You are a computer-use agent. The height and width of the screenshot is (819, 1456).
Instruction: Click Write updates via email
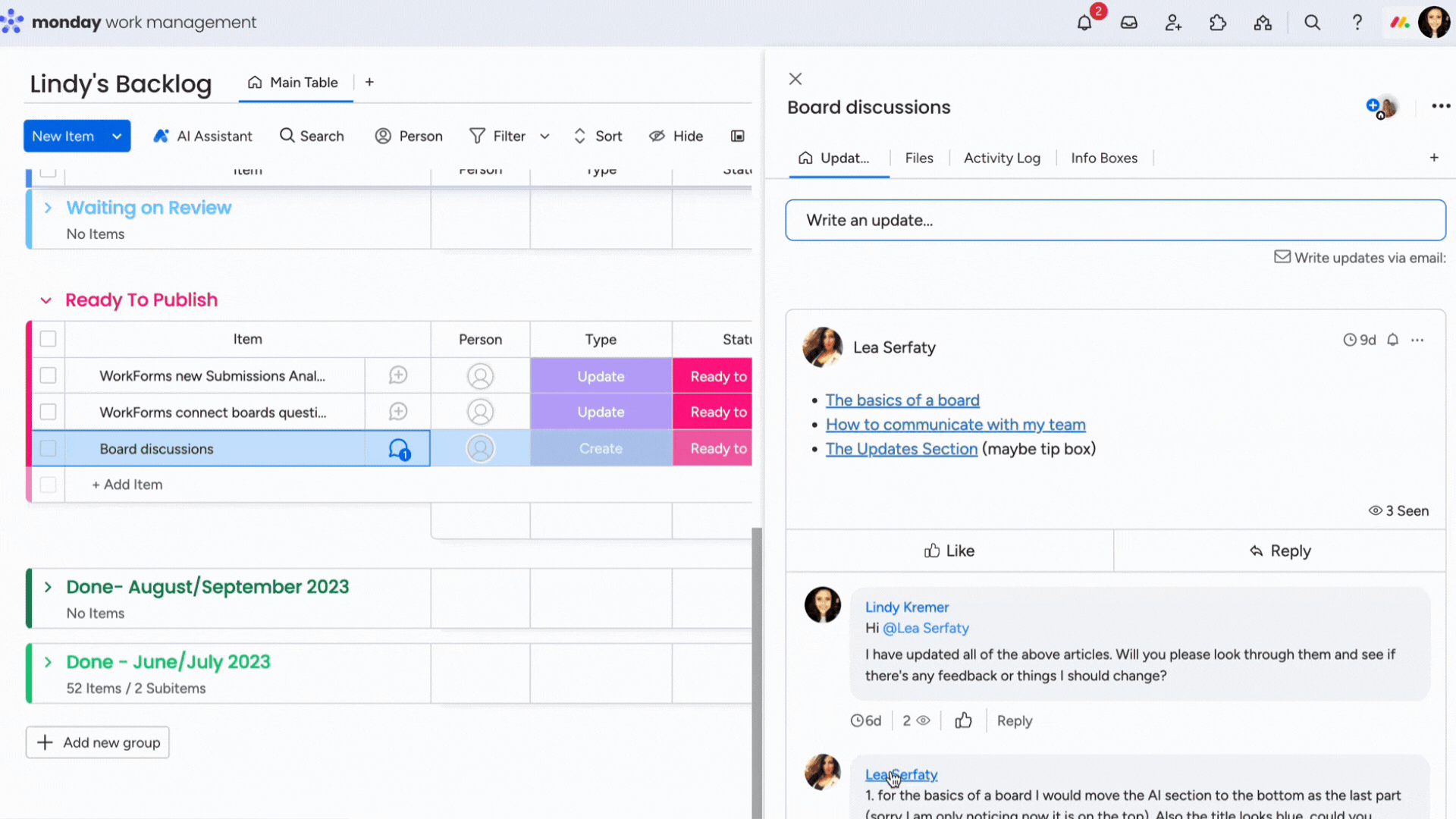(x=1360, y=258)
